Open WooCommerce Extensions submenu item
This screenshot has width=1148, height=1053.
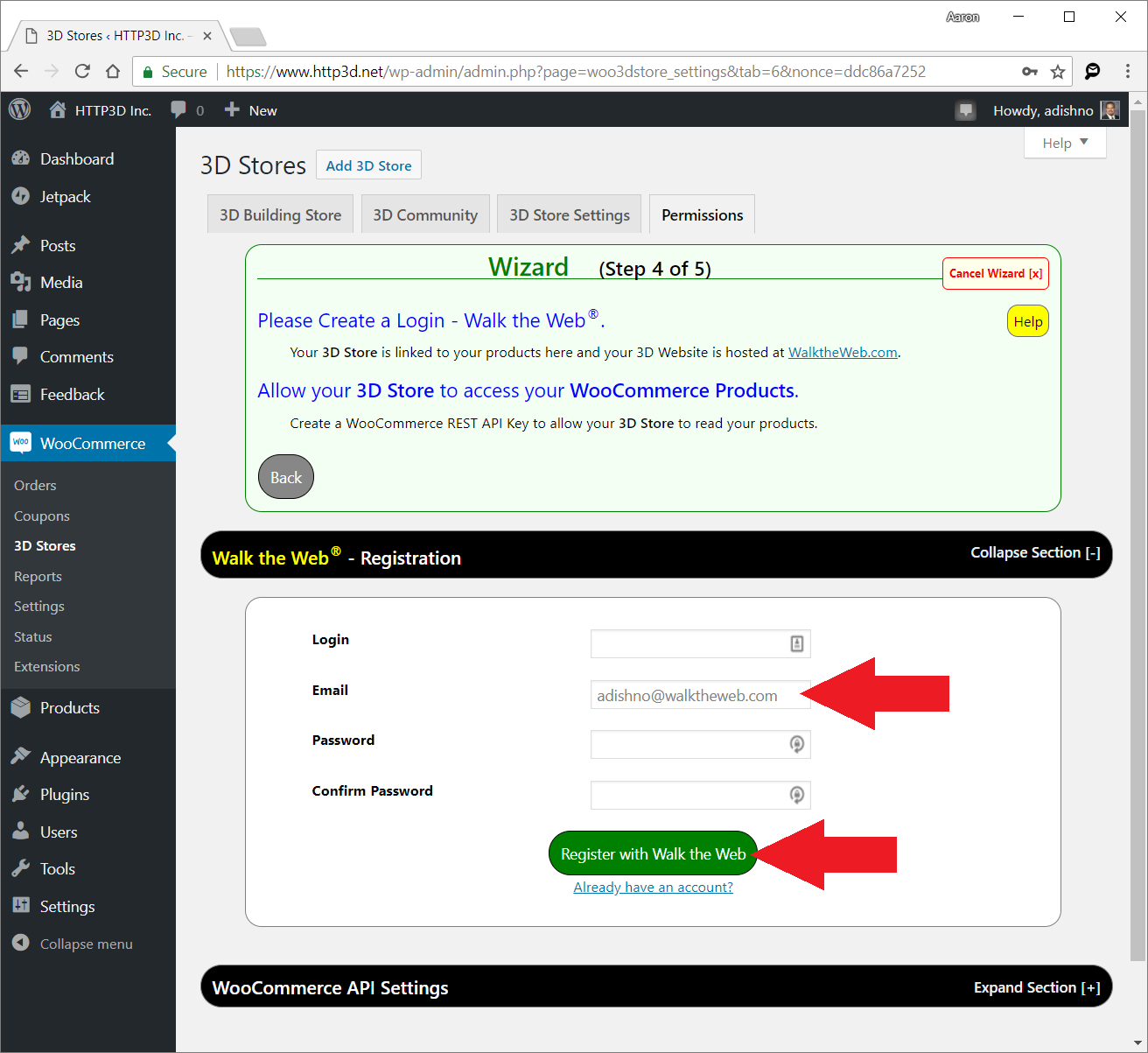tap(47, 666)
